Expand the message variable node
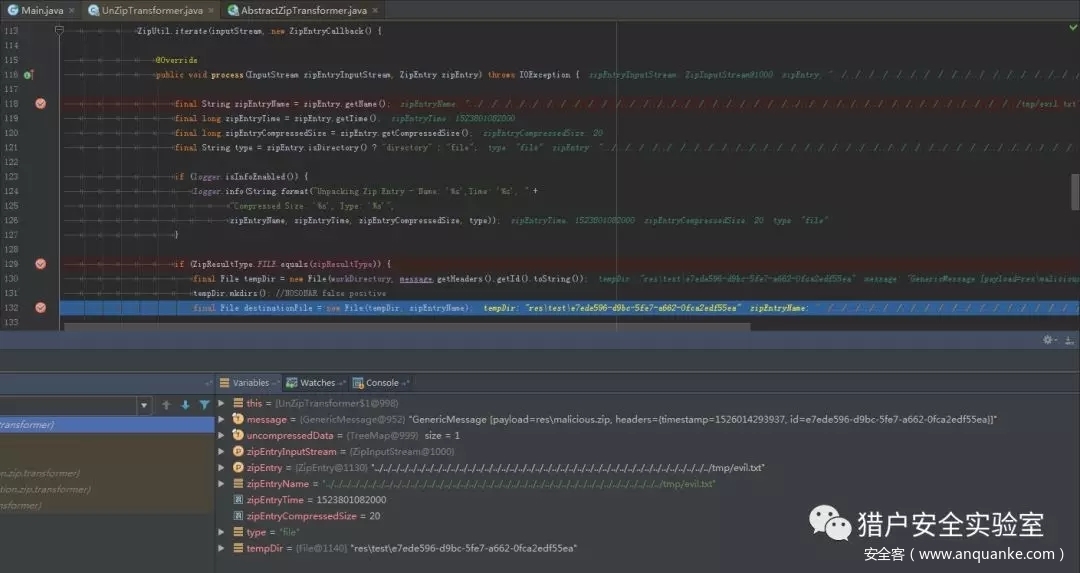The height and width of the screenshot is (573, 1080). (x=223, y=420)
